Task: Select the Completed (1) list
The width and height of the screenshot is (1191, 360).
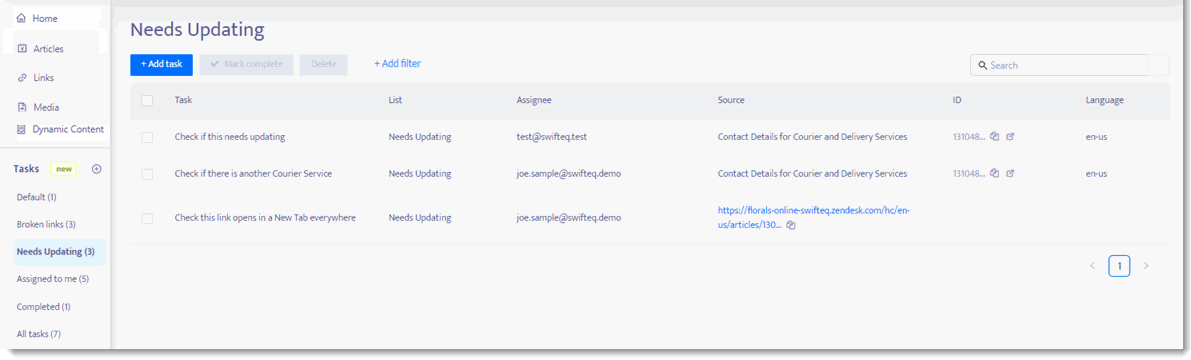Action: click(44, 307)
